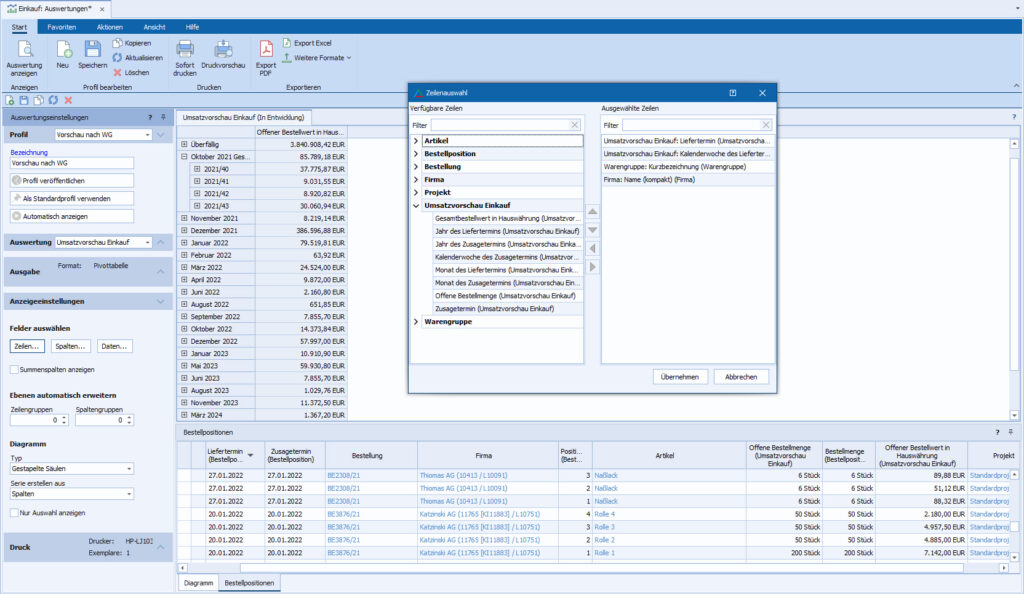
Task: Click Sofort drucken printer icon
Action: tap(185, 50)
